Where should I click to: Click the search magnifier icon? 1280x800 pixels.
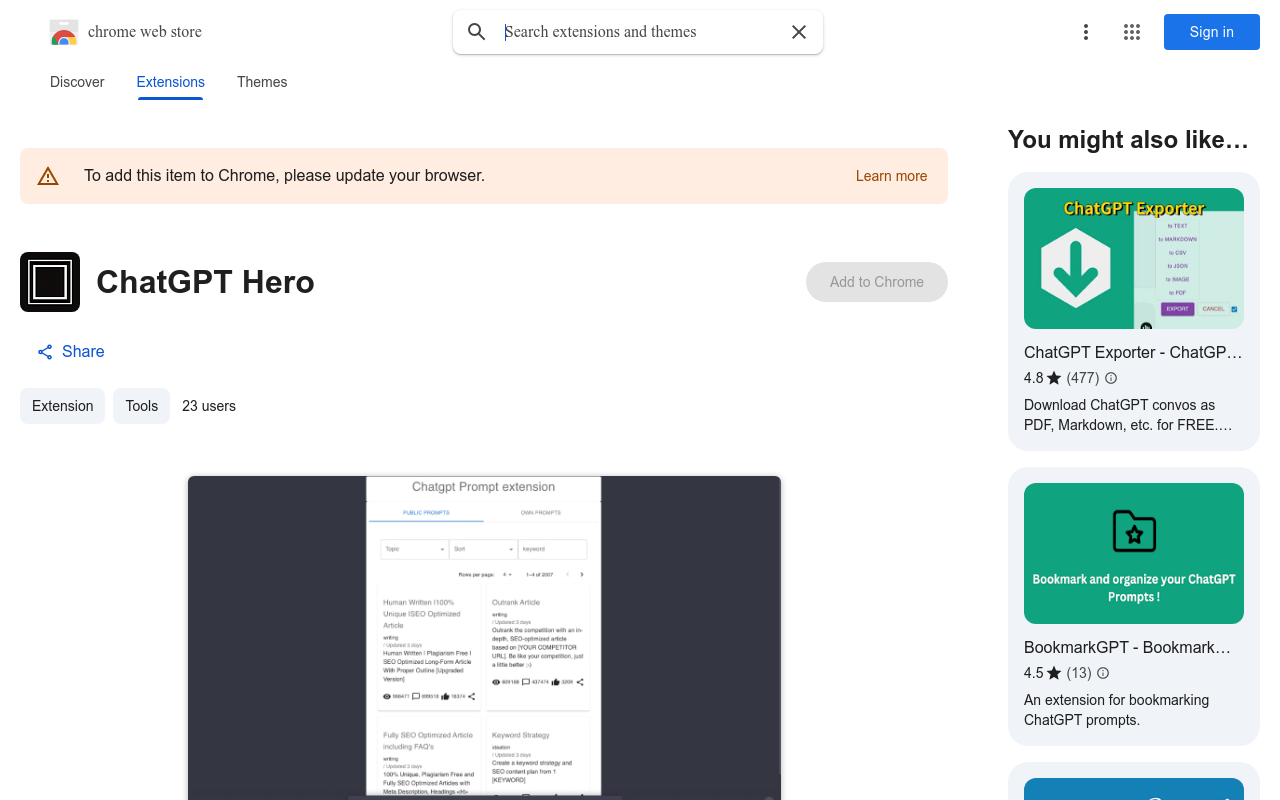click(x=477, y=32)
